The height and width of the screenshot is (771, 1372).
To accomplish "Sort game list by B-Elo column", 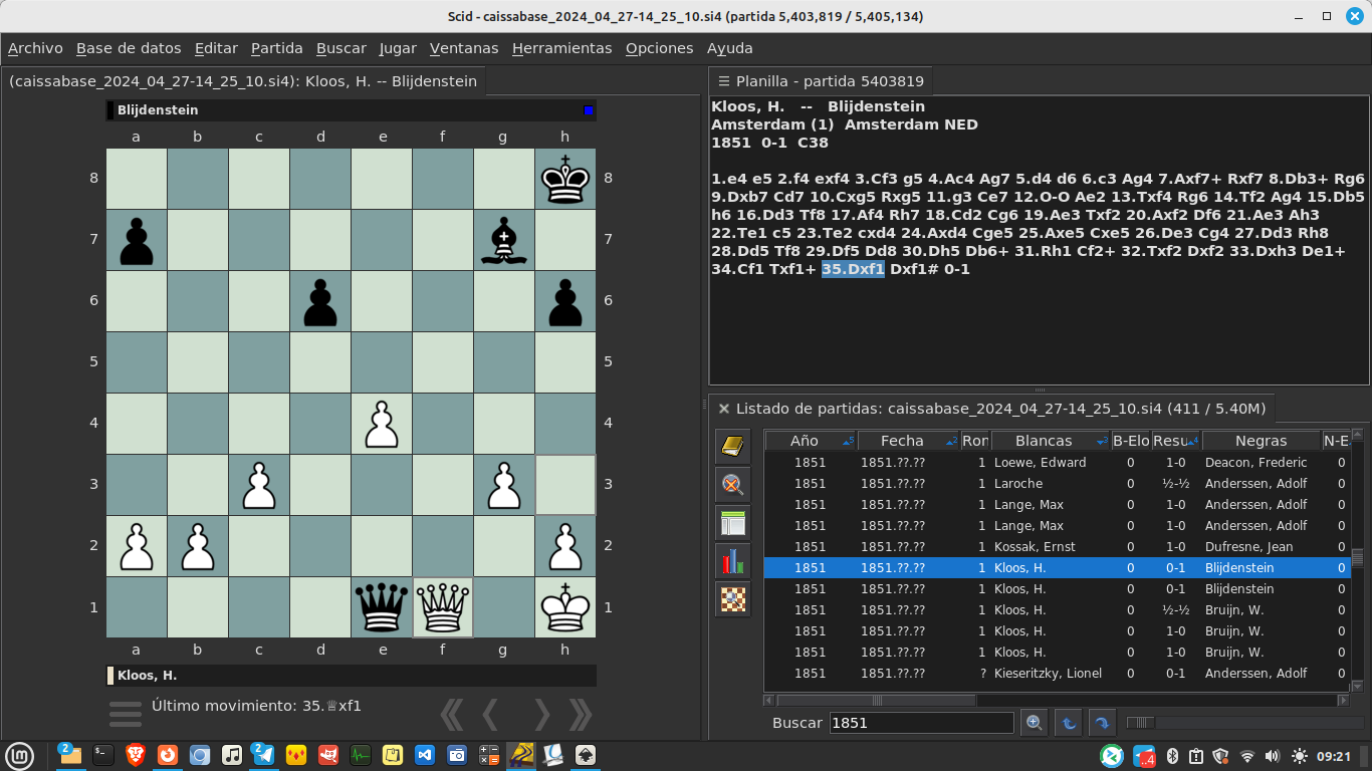I will pyautogui.click(x=1130, y=441).
